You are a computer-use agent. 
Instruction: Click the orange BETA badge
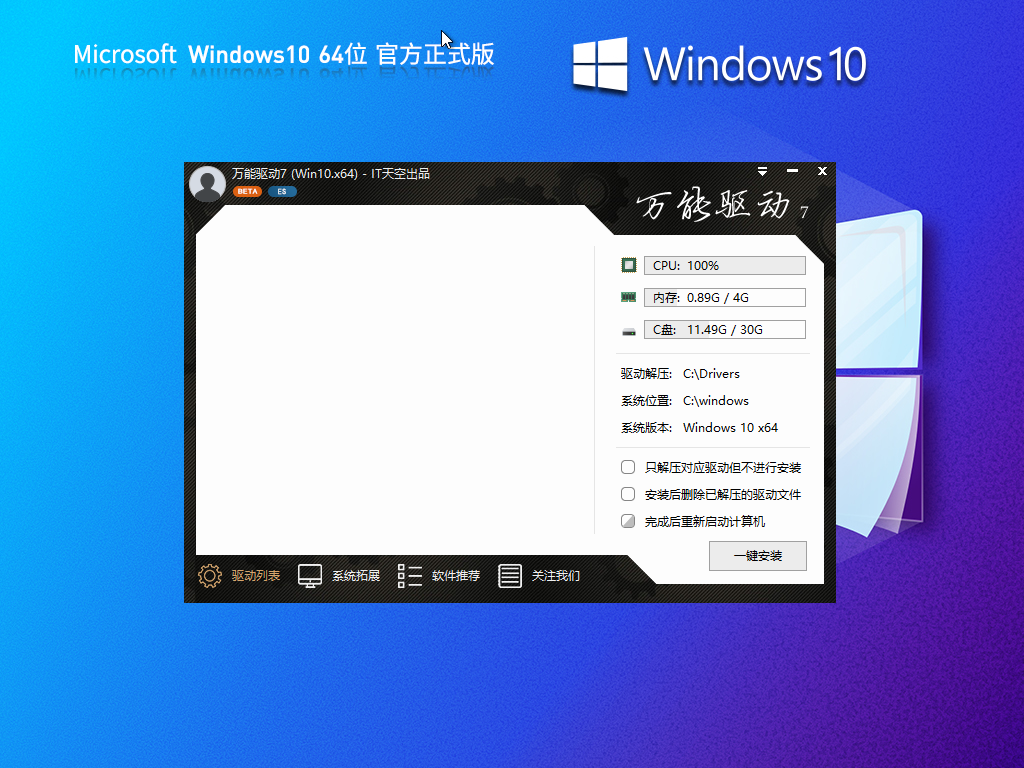[x=246, y=190]
